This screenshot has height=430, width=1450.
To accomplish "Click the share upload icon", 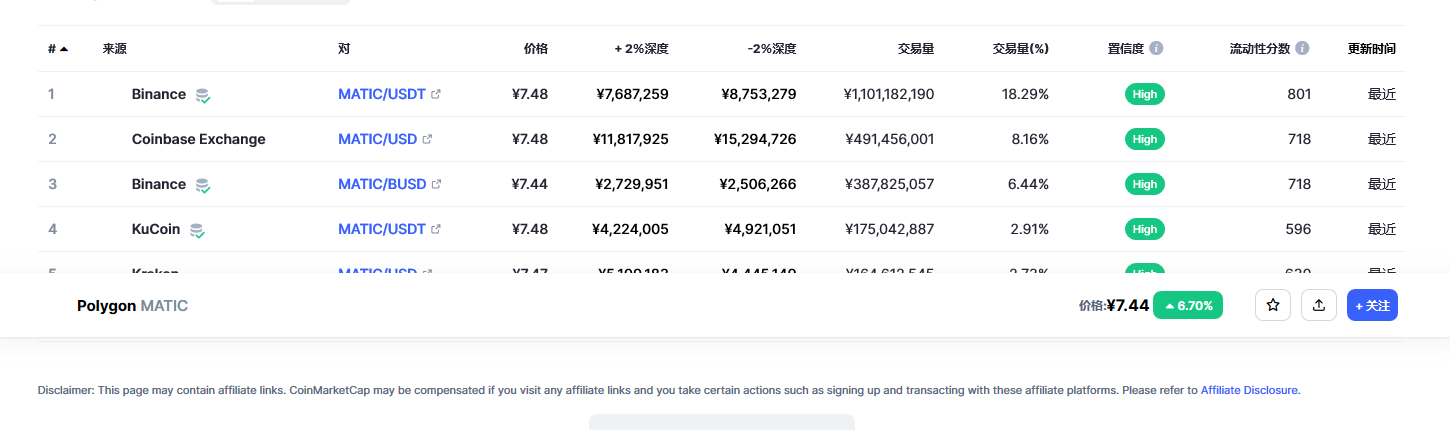I will [x=1319, y=305].
